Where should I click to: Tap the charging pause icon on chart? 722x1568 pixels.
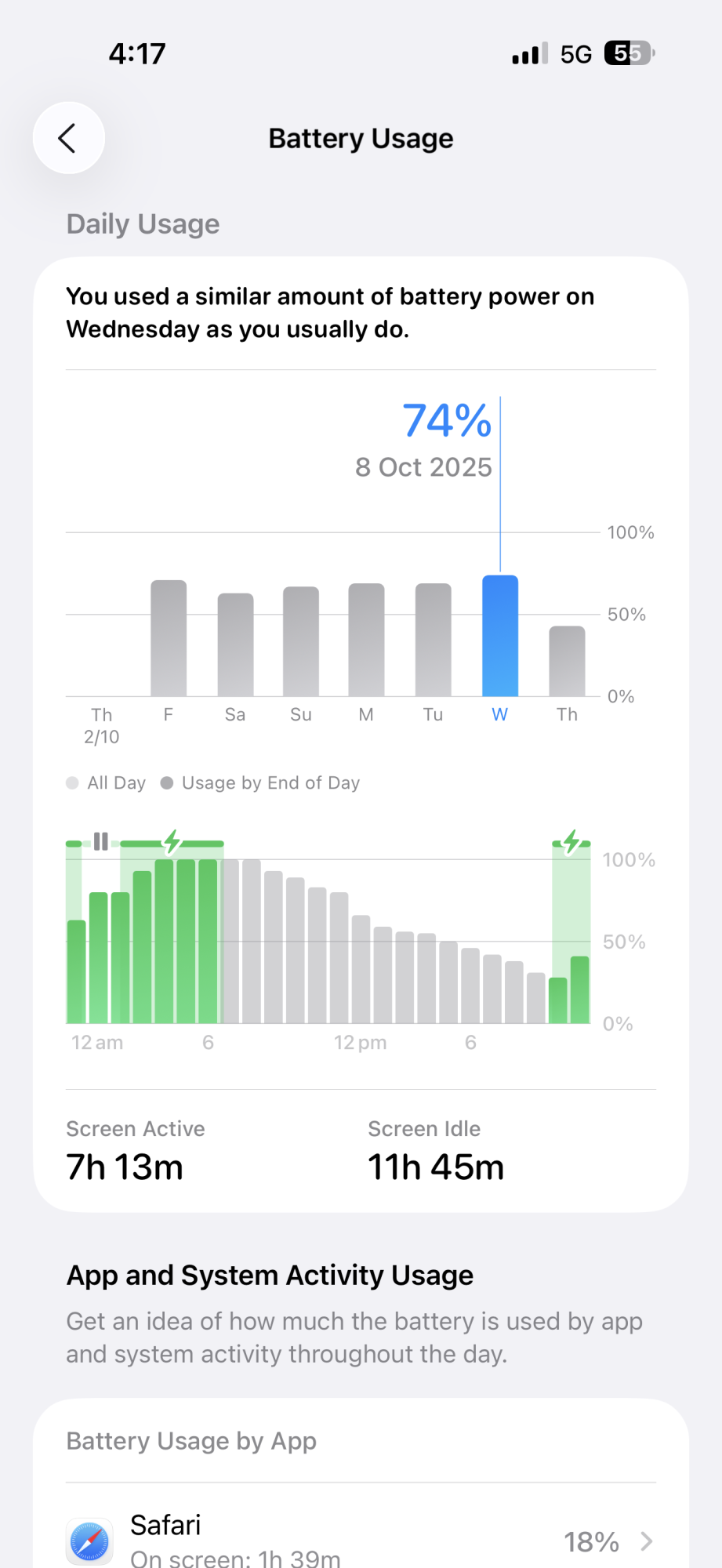101,841
